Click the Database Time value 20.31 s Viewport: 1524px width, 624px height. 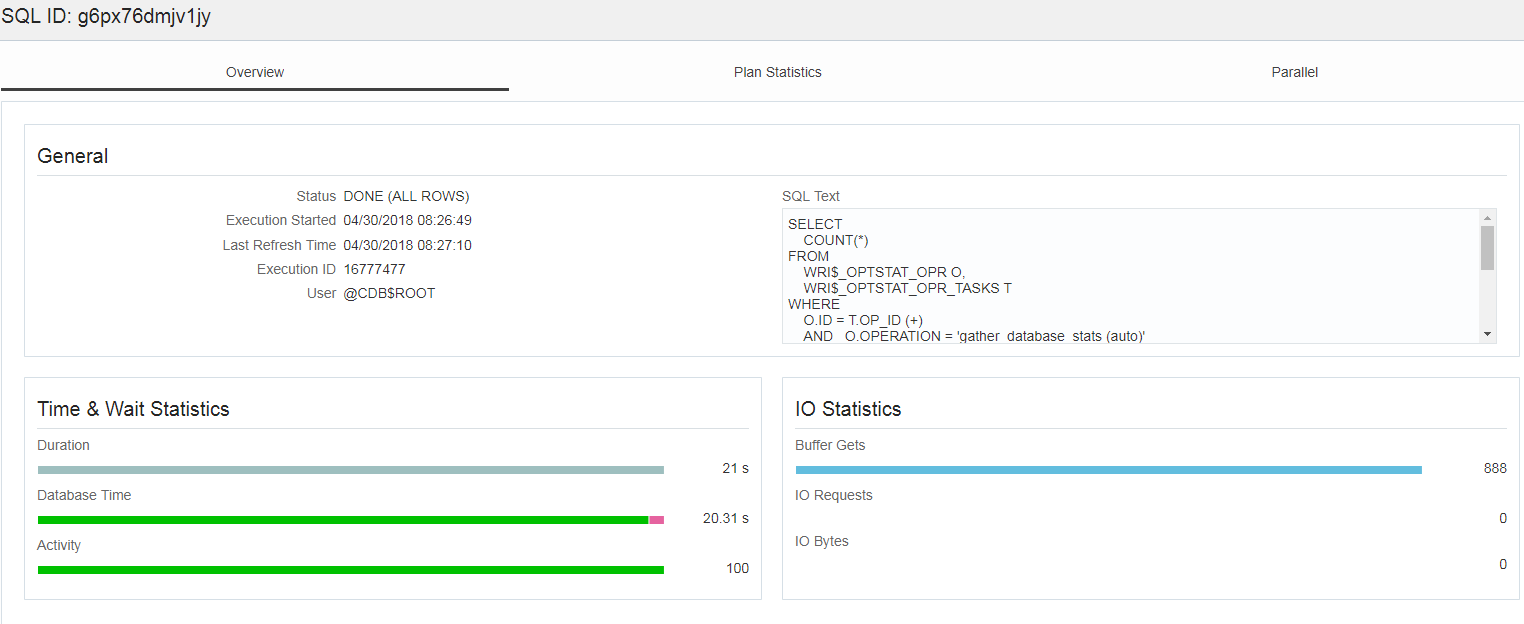coord(726,518)
